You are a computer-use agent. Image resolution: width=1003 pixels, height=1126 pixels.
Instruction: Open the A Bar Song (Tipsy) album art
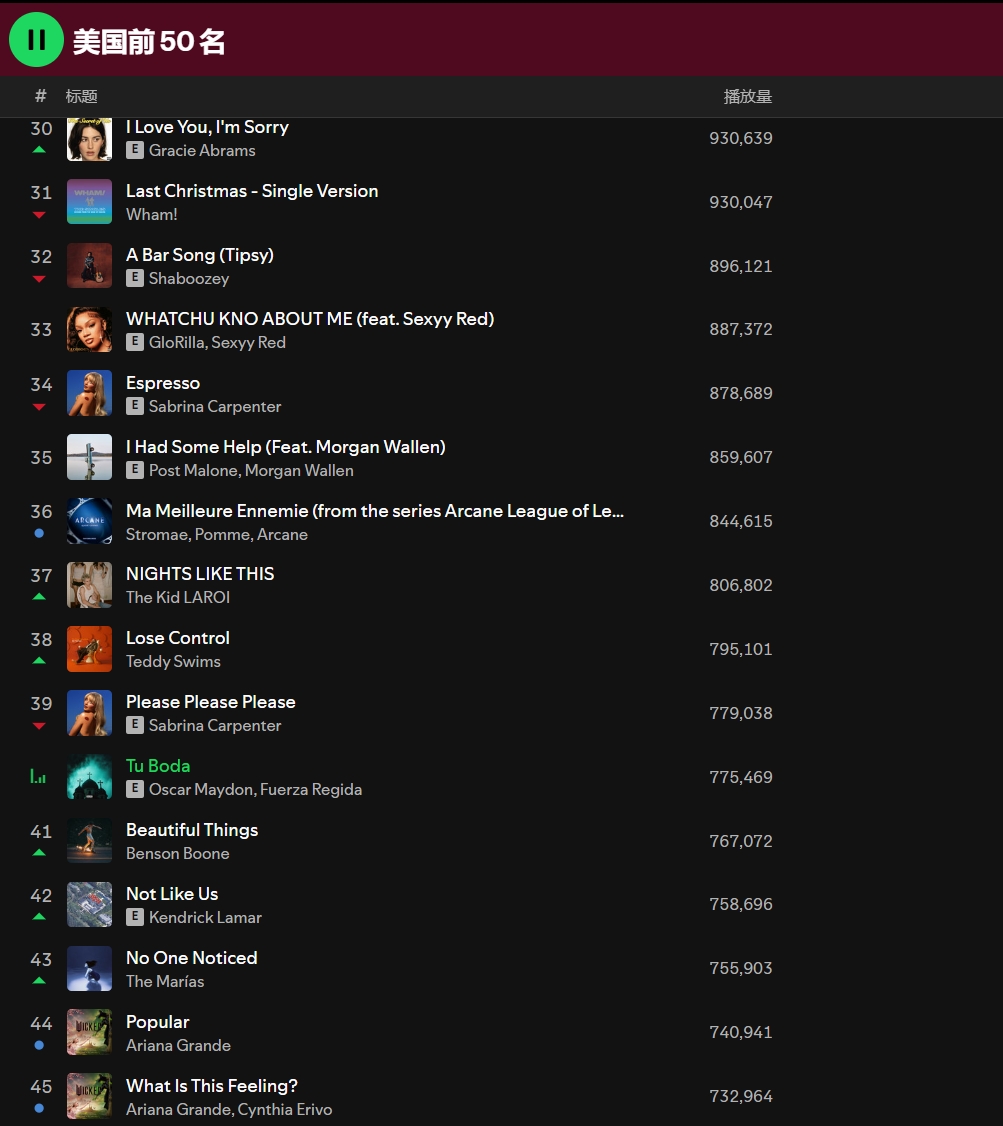[x=90, y=266]
